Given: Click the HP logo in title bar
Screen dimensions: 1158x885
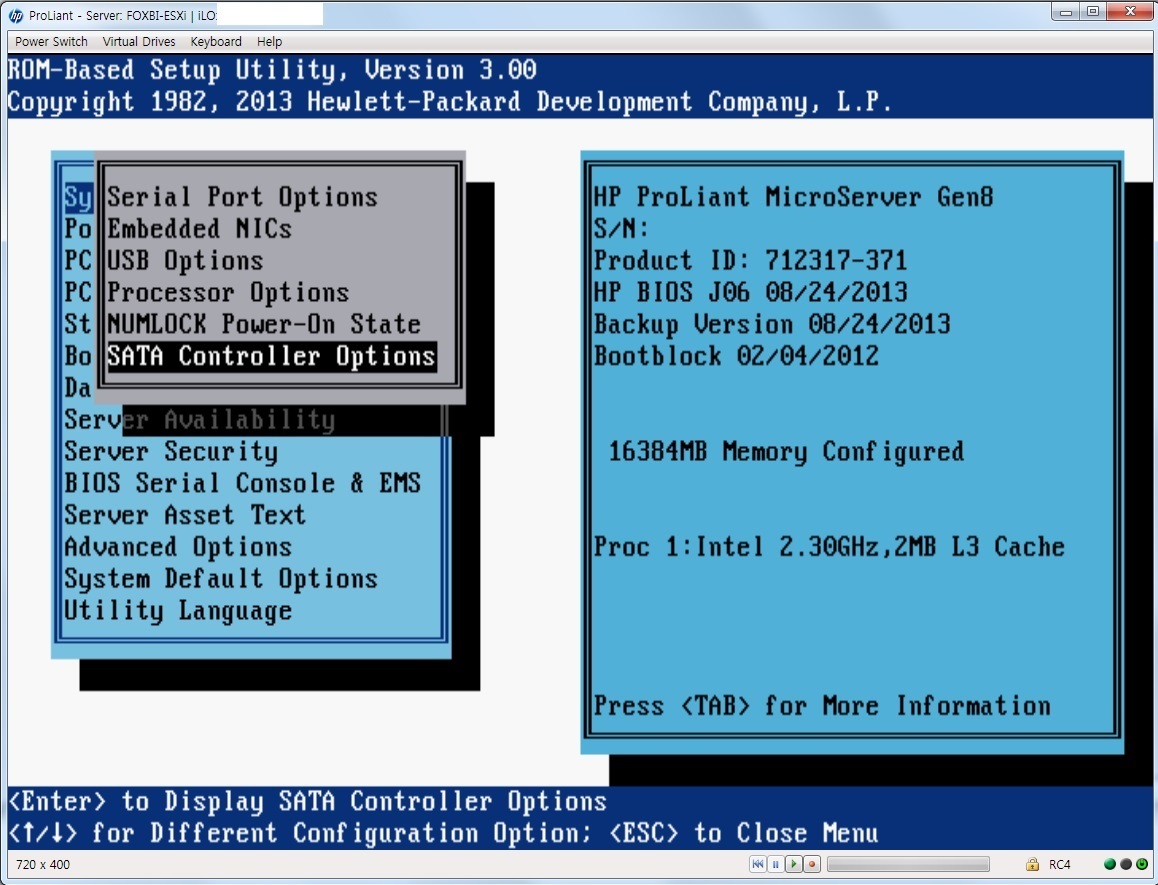Looking at the screenshot, I should click(16, 16).
